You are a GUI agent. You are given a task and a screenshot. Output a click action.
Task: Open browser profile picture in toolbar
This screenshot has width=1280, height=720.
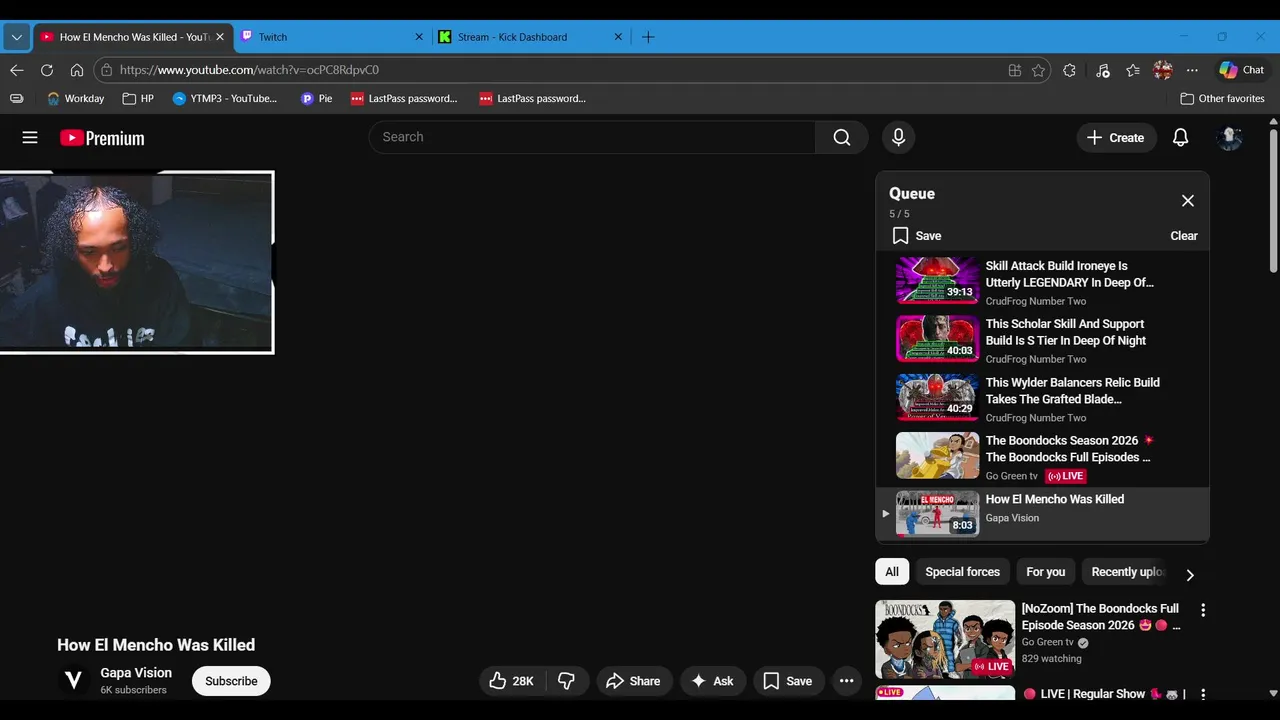pos(1163,70)
